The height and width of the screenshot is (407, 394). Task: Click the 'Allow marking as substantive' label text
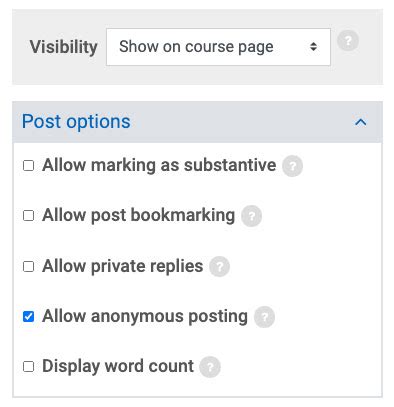[159, 165]
